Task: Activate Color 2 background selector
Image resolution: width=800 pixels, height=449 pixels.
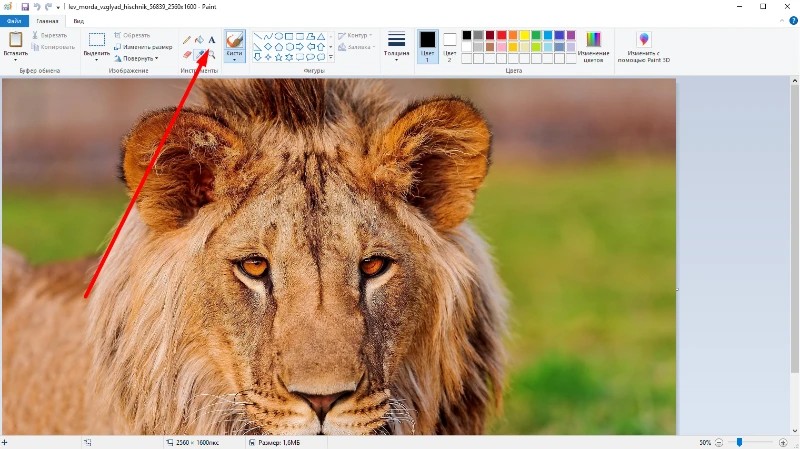Action: click(450, 45)
